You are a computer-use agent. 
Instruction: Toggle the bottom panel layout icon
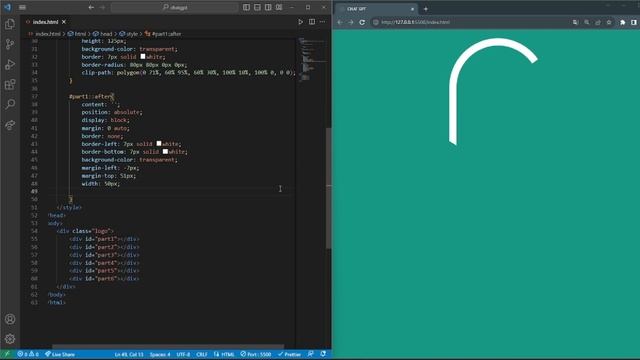pyautogui.click(x=257, y=7)
